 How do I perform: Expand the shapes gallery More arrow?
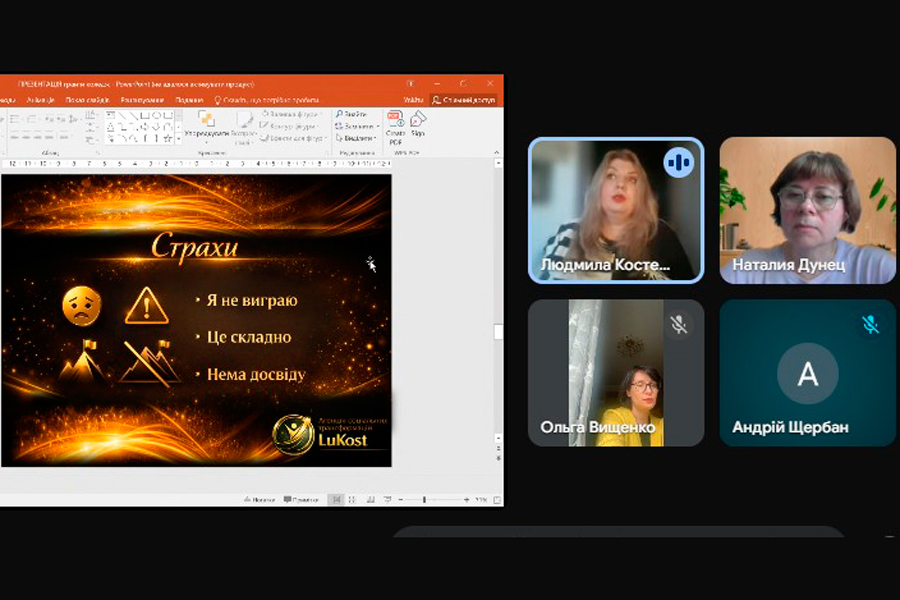pyautogui.click(x=179, y=139)
